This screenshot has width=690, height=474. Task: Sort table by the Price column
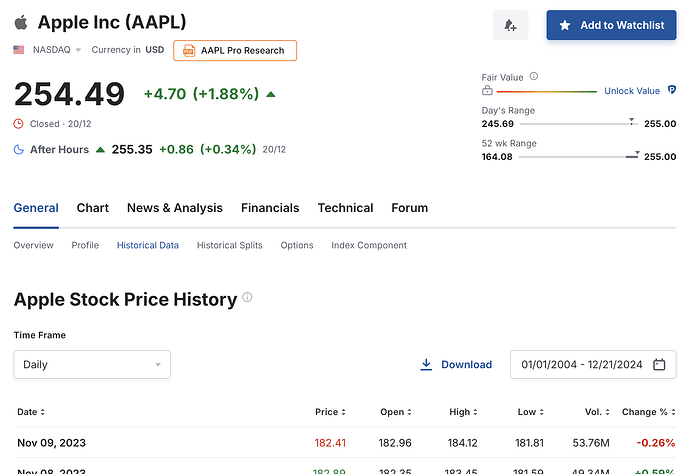coord(330,412)
